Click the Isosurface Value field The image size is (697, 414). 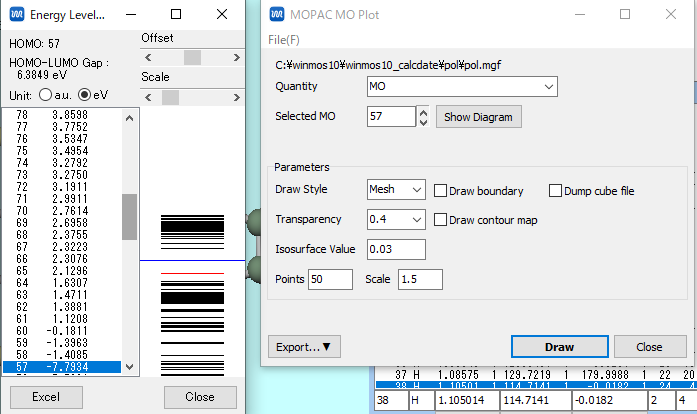tap(396, 249)
